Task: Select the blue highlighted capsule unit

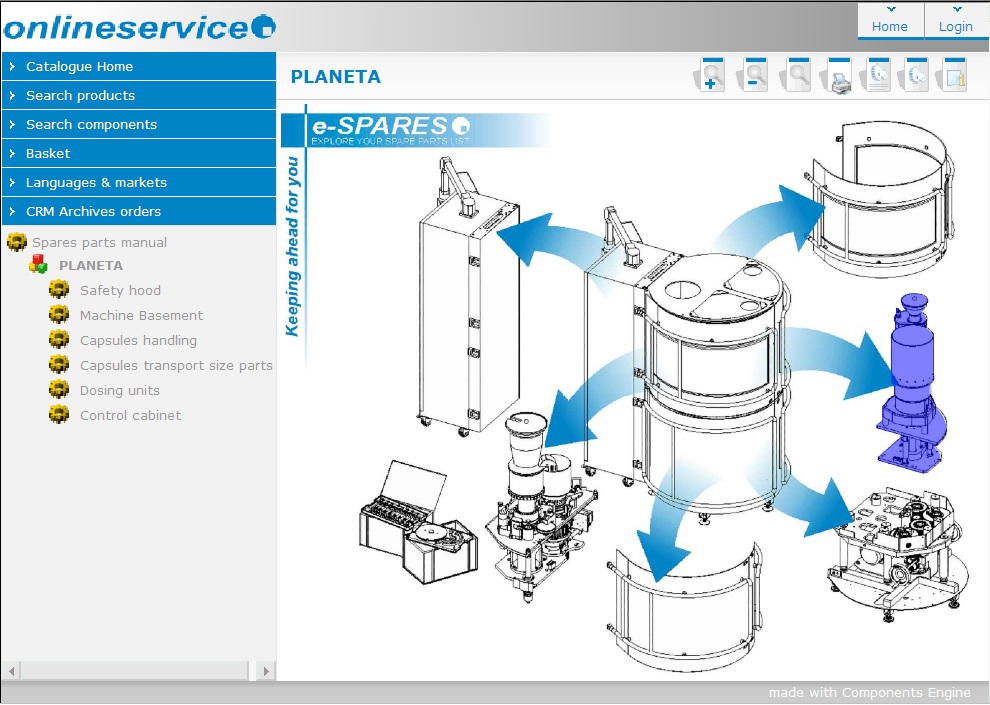Action: point(911,382)
